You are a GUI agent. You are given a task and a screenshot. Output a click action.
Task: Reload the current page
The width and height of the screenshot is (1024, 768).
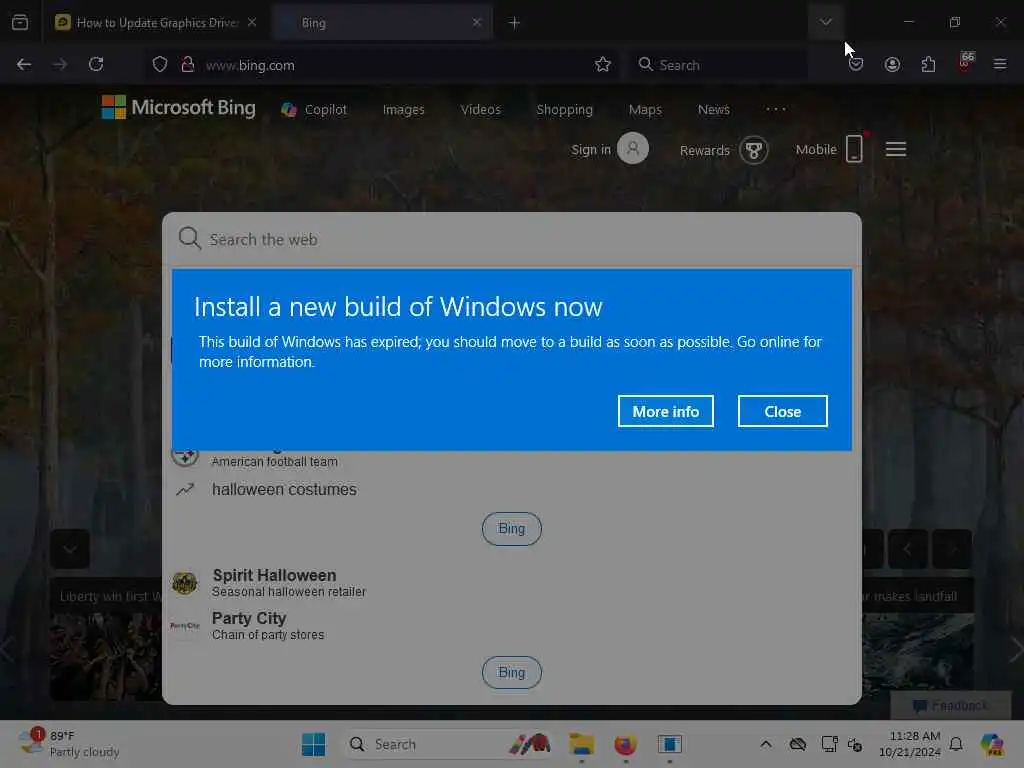click(x=96, y=64)
